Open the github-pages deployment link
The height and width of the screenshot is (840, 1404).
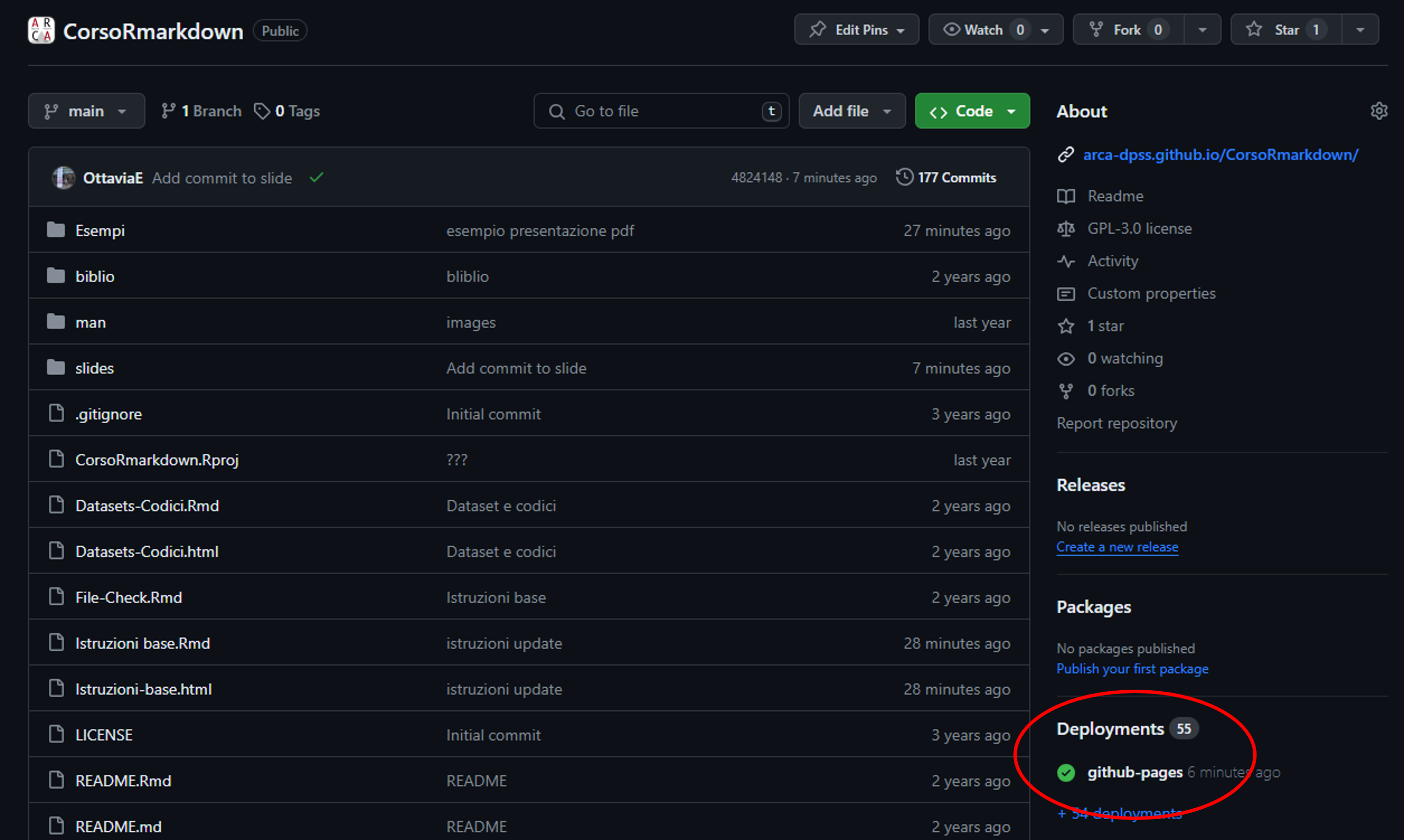pos(1135,772)
